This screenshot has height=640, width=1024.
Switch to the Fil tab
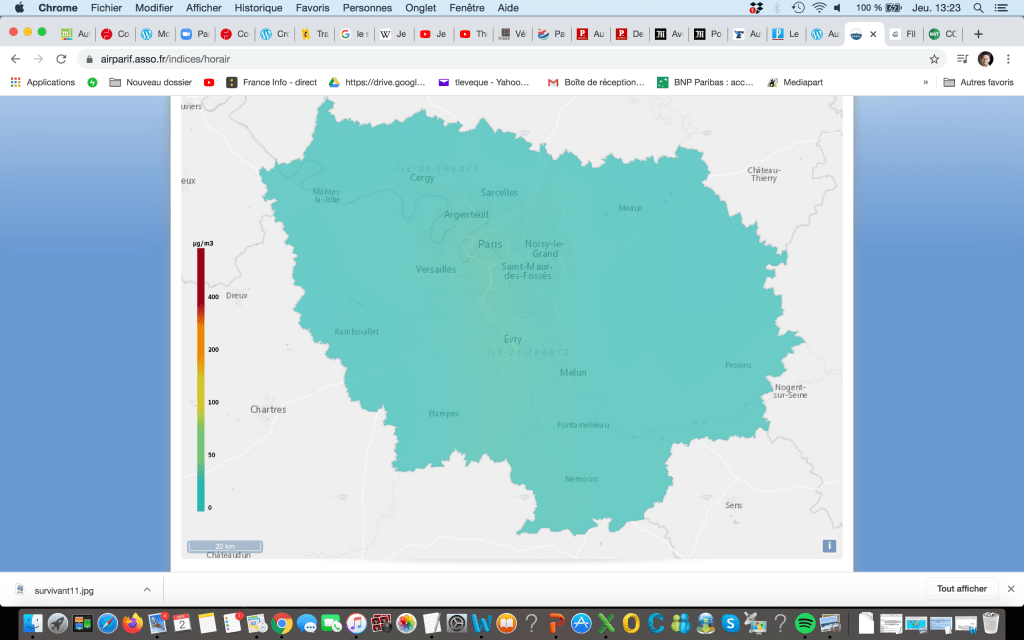pyautogui.click(x=904, y=33)
